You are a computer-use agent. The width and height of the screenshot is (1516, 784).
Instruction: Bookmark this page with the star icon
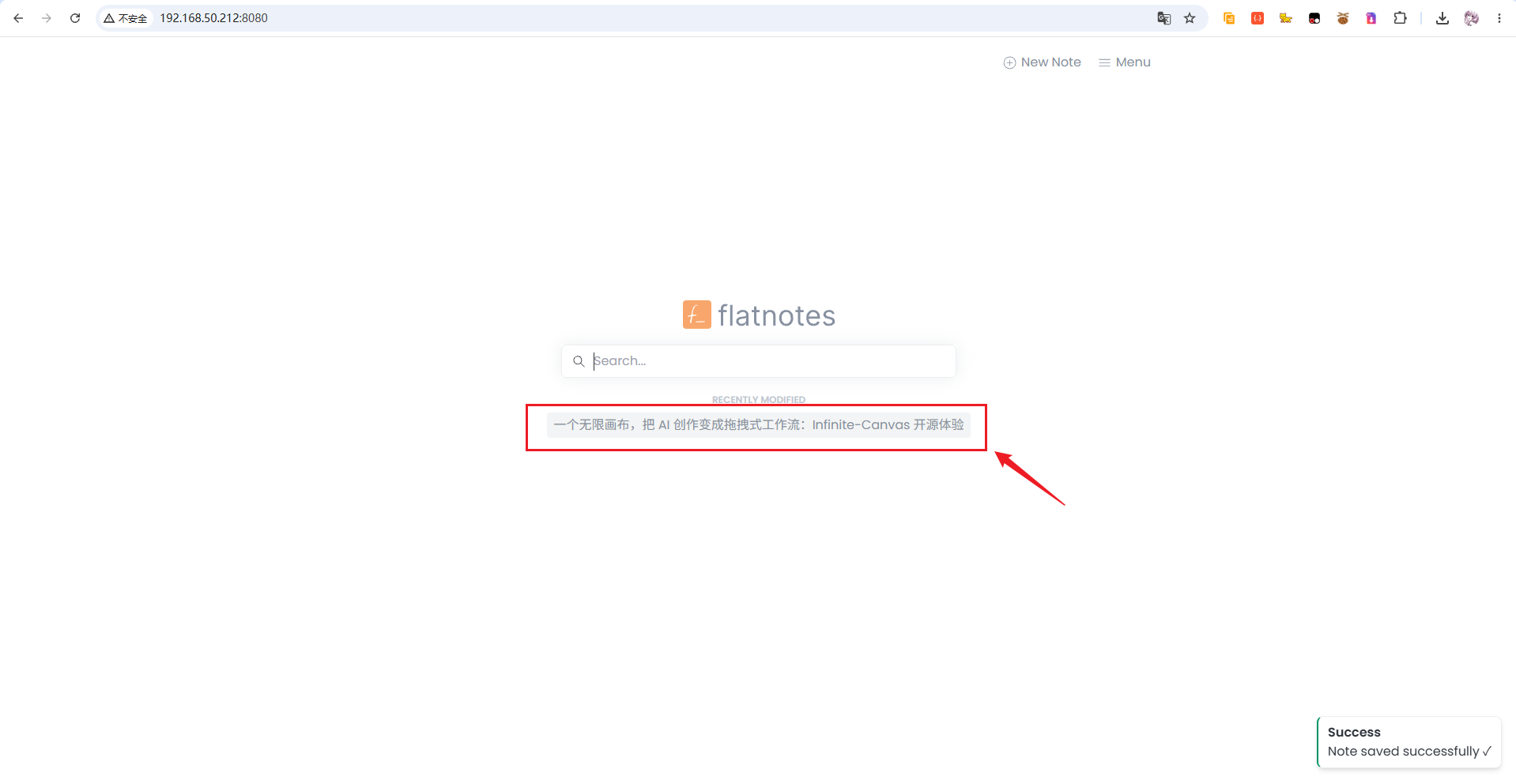point(1190,18)
